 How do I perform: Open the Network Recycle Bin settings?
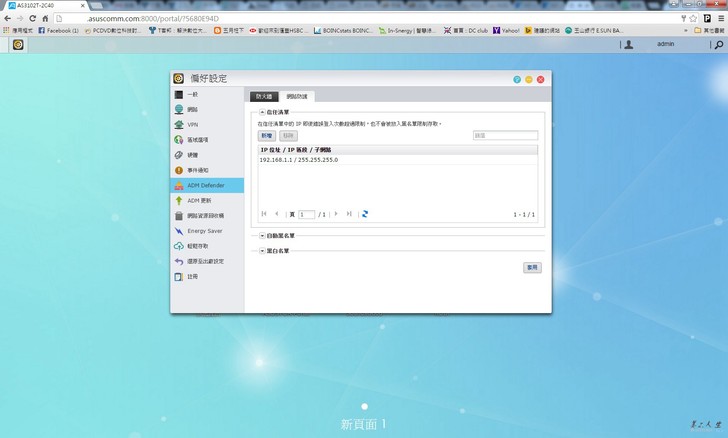pos(207,216)
